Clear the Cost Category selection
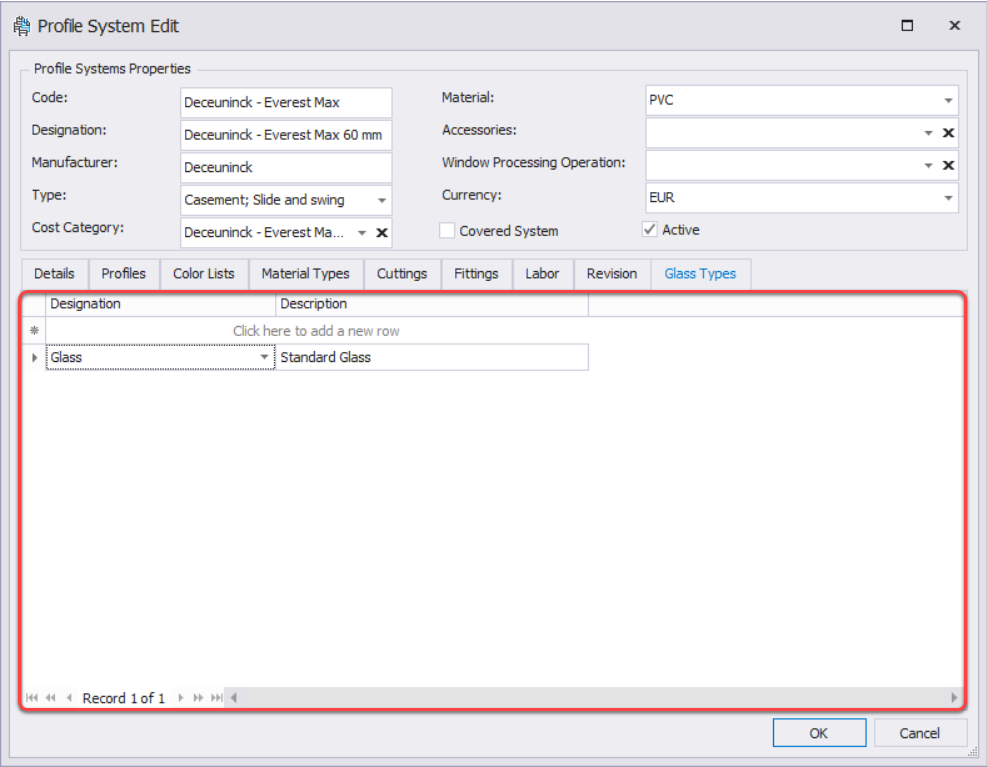Viewport: 987px width, 767px height. pos(381,233)
